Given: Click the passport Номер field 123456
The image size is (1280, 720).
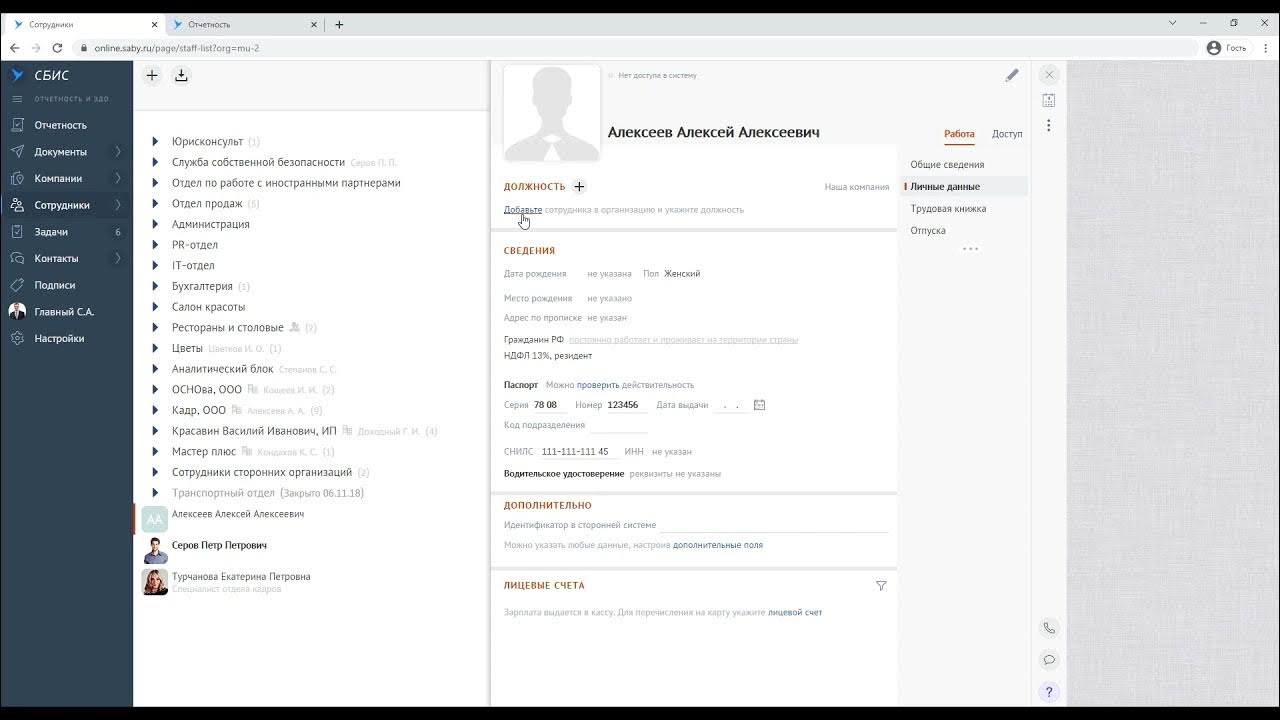Looking at the screenshot, I should tap(626, 405).
